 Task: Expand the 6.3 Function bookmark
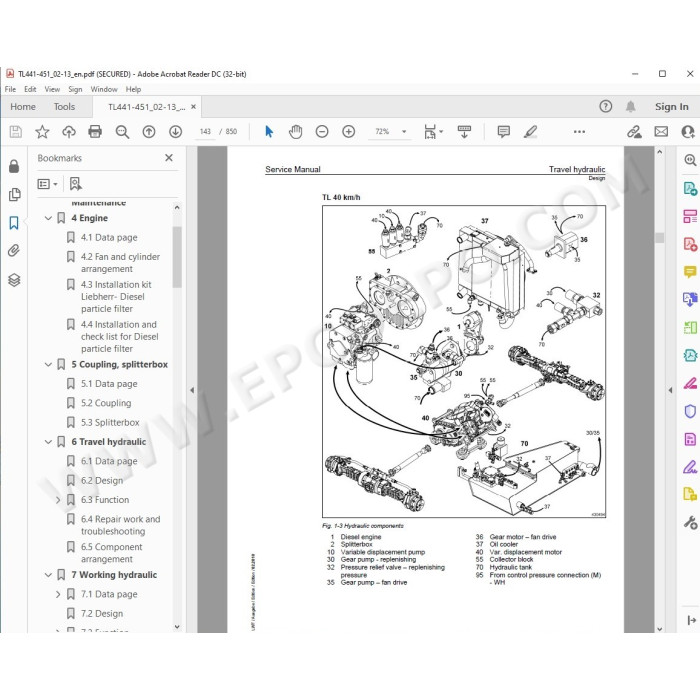[x=58, y=500]
